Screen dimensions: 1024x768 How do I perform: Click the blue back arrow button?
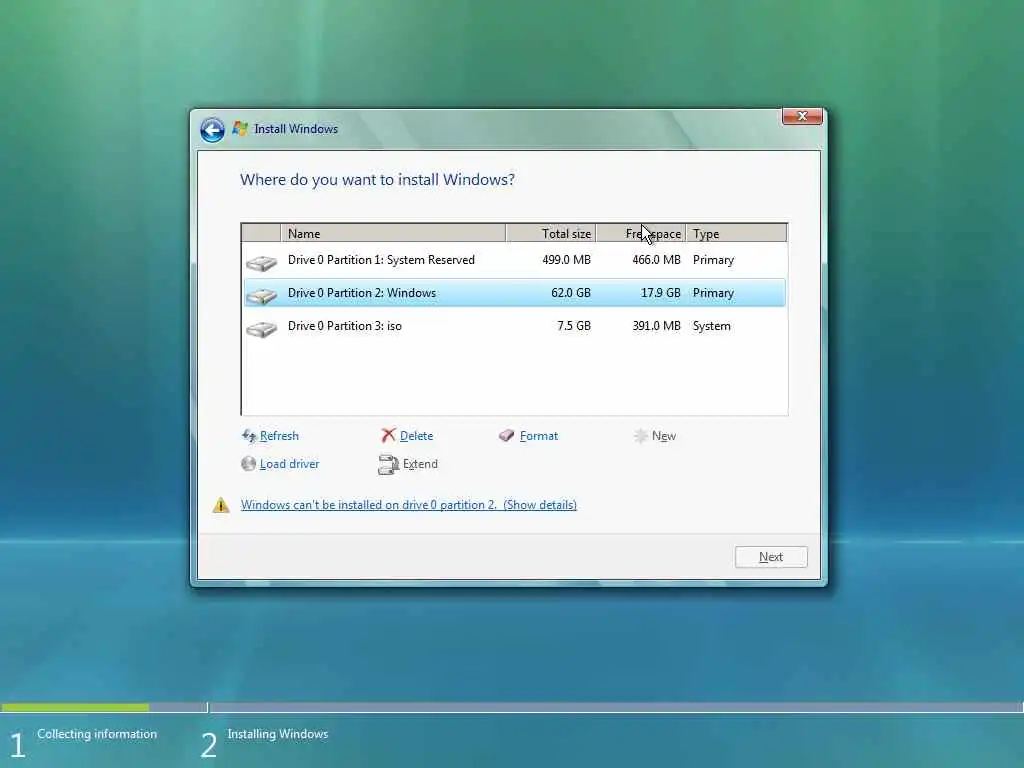212,129
